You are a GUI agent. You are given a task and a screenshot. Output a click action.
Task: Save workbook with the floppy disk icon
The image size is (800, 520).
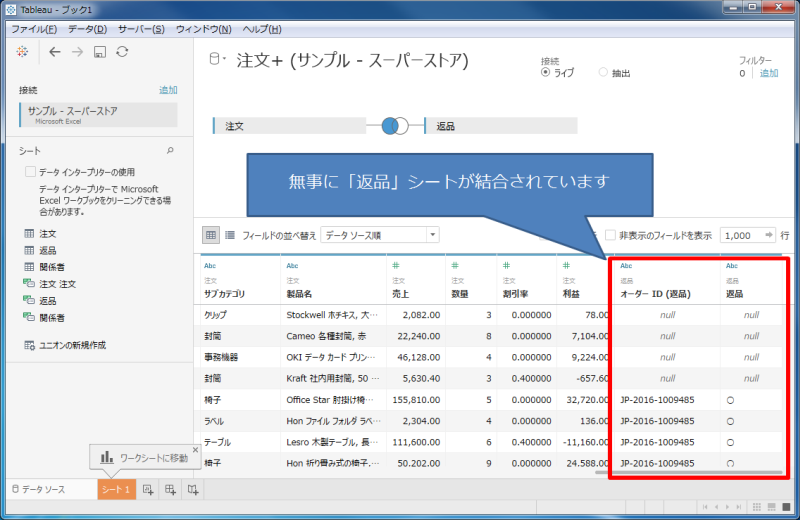point(99,52)
